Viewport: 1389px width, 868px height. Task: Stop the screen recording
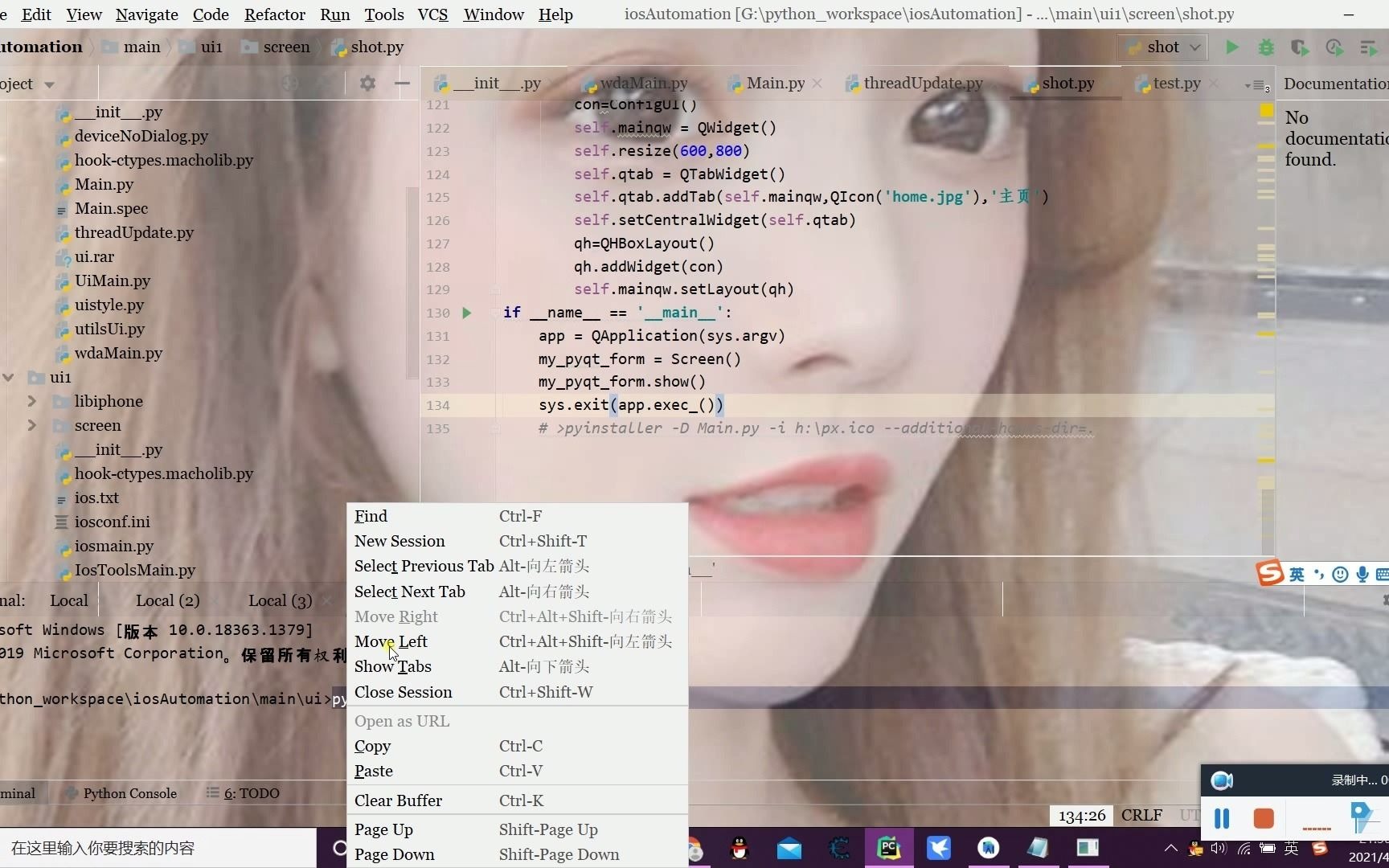pyautogui.click(x=1264, y=818)
